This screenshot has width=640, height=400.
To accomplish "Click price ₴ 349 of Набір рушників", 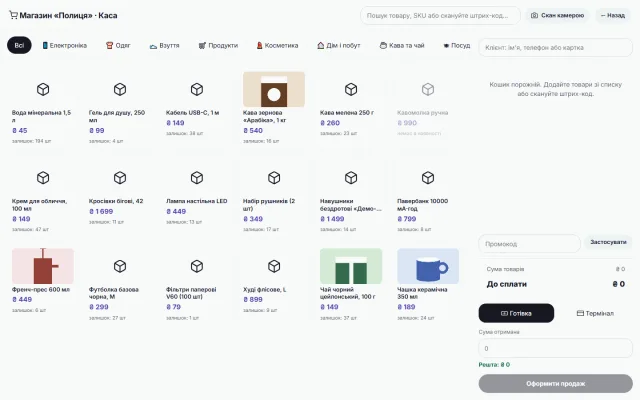I will (253, 219).
